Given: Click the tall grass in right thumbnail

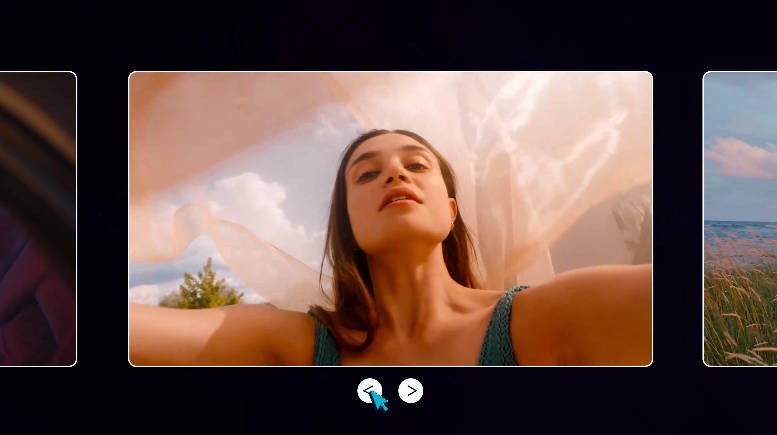Looking at the screenshot, I should click(x=740, y=310).
